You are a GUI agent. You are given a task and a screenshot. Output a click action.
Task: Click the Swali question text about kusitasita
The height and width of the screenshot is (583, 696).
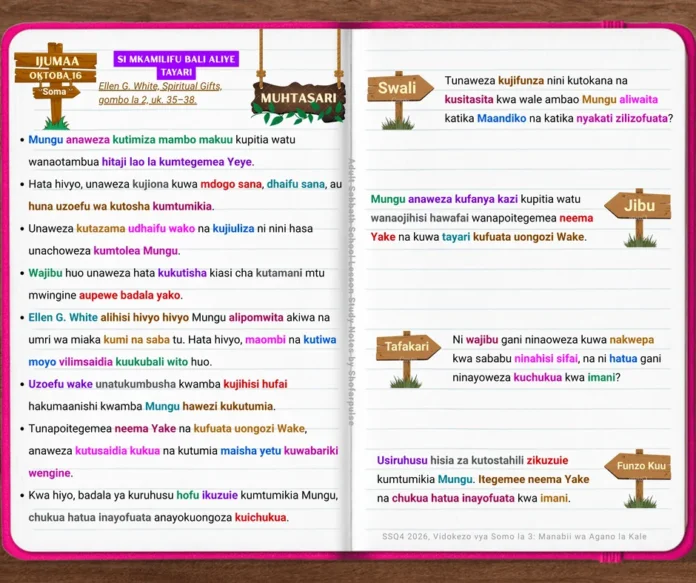pos(559,99)
